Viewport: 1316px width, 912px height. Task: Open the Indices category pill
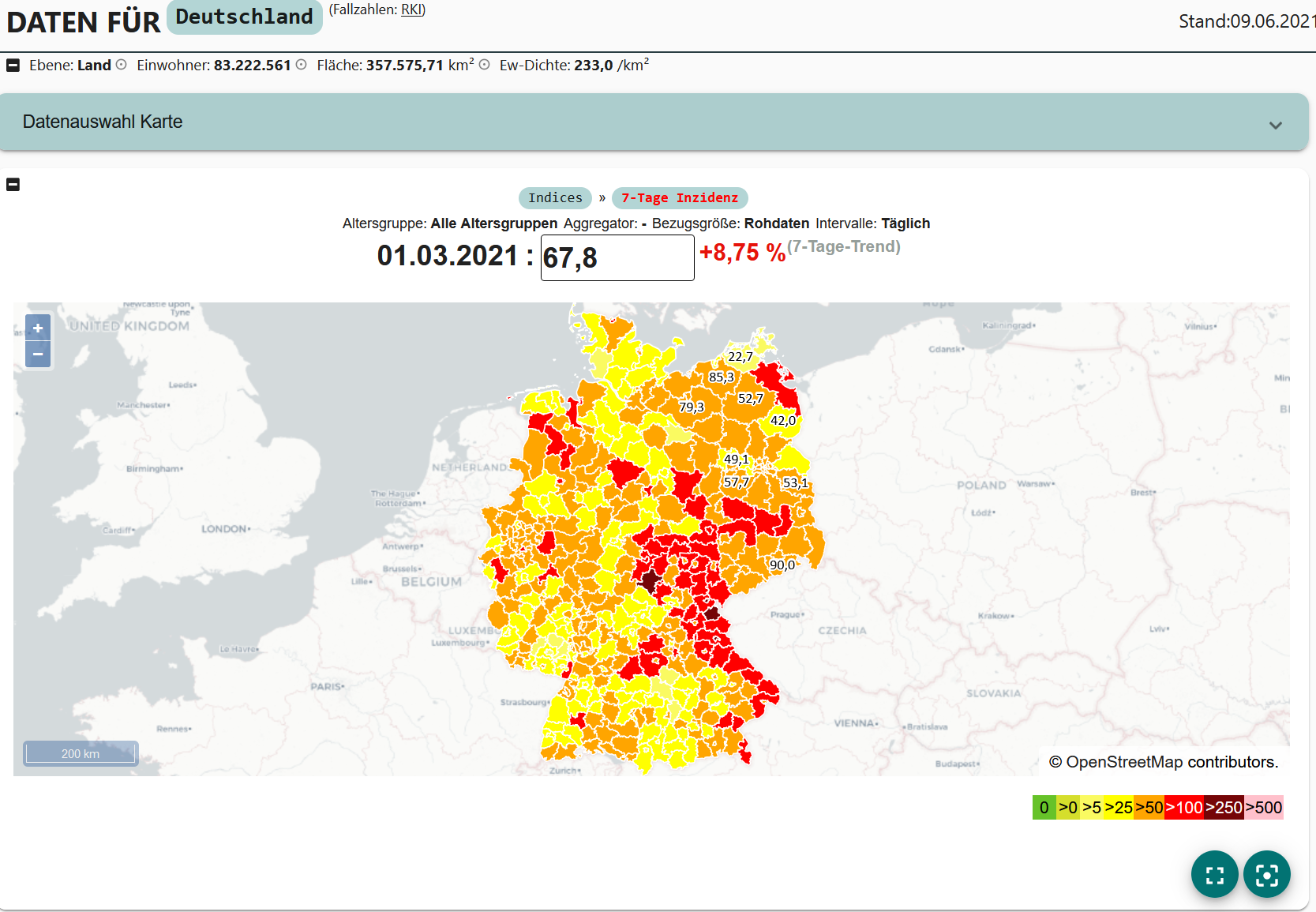pos(555,198)
